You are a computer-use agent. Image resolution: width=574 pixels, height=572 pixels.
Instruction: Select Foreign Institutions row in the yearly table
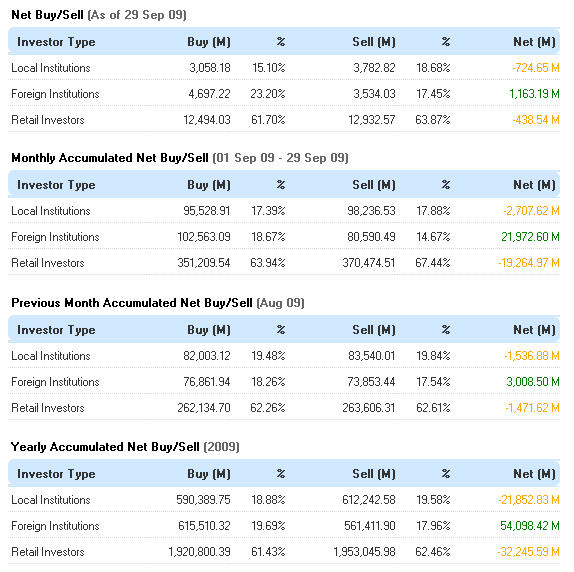point(284,526)
